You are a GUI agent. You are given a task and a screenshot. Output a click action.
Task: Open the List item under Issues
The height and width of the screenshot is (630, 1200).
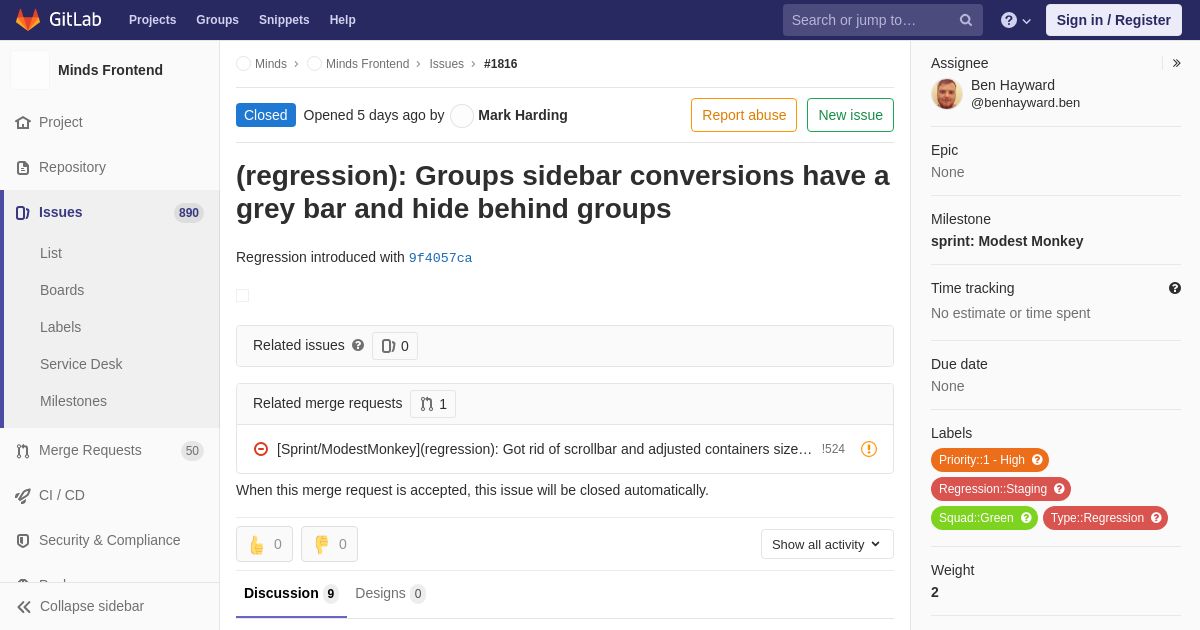(x=51, y=253)
